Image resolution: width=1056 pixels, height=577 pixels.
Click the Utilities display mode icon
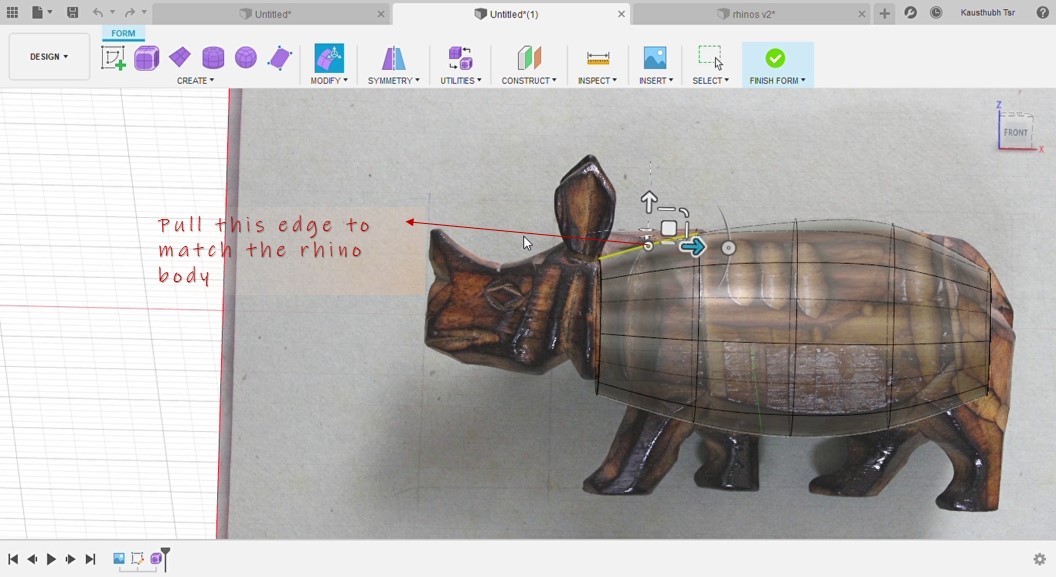point(461,58)
